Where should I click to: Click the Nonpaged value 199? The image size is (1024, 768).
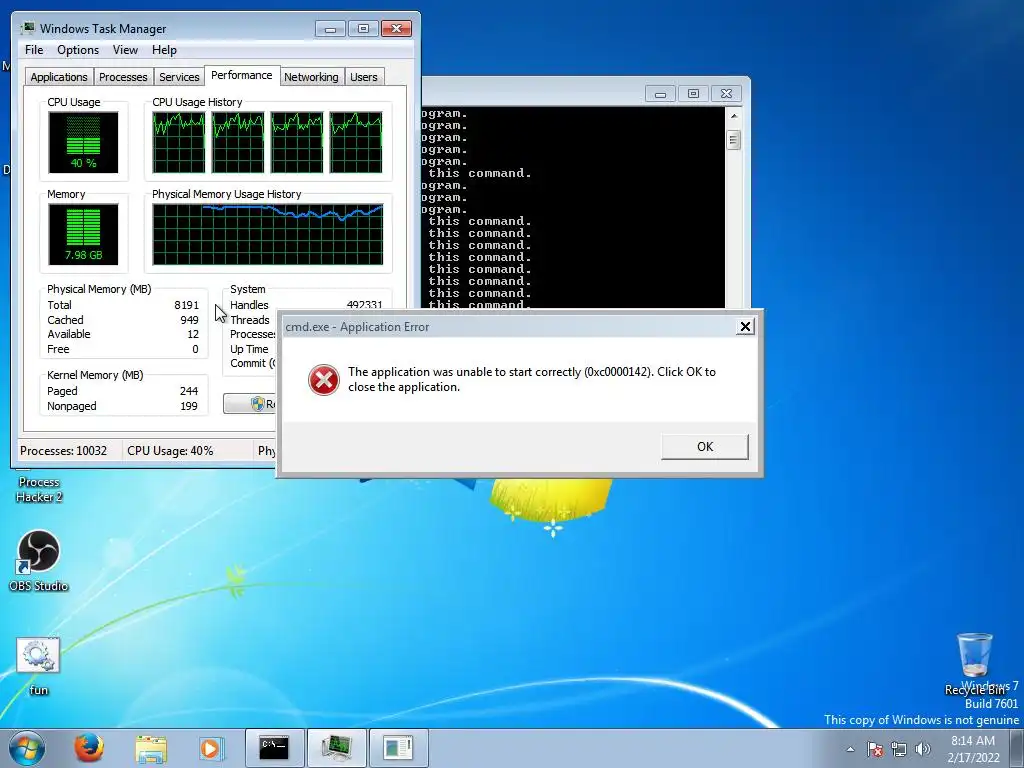(189, 406)
